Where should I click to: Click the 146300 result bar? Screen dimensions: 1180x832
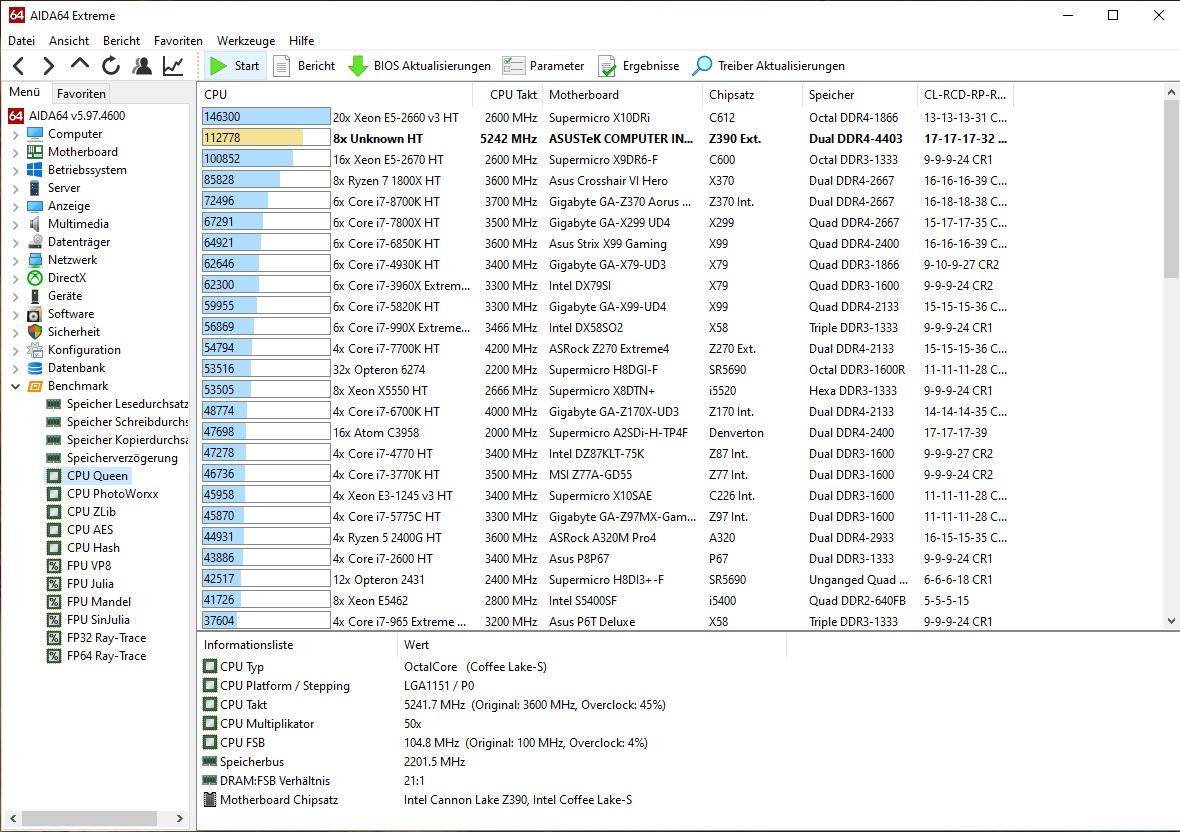point(266,117)
